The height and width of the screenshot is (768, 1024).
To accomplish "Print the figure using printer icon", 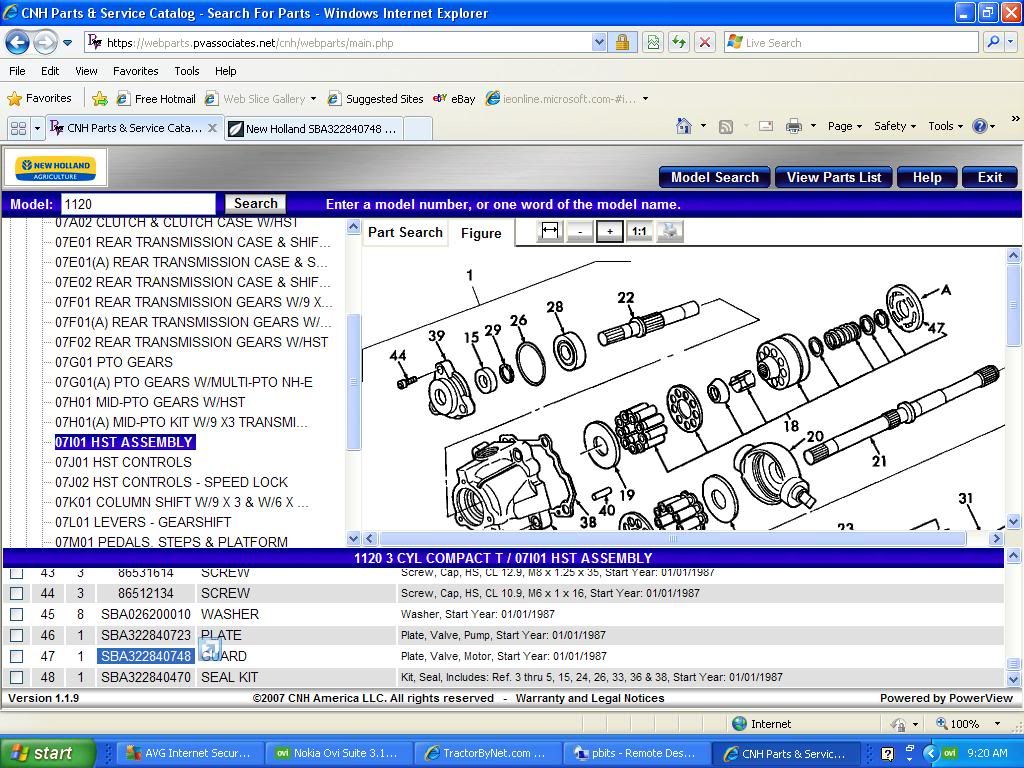I will coord(669,231).
